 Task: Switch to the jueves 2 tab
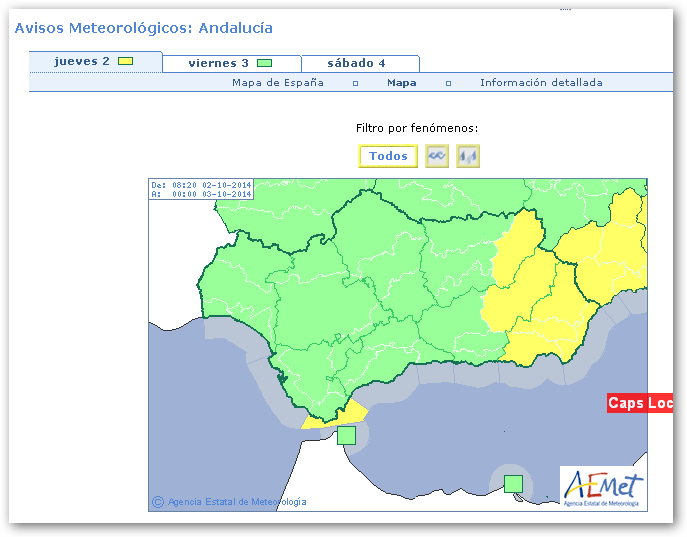(x=82, y=62)
